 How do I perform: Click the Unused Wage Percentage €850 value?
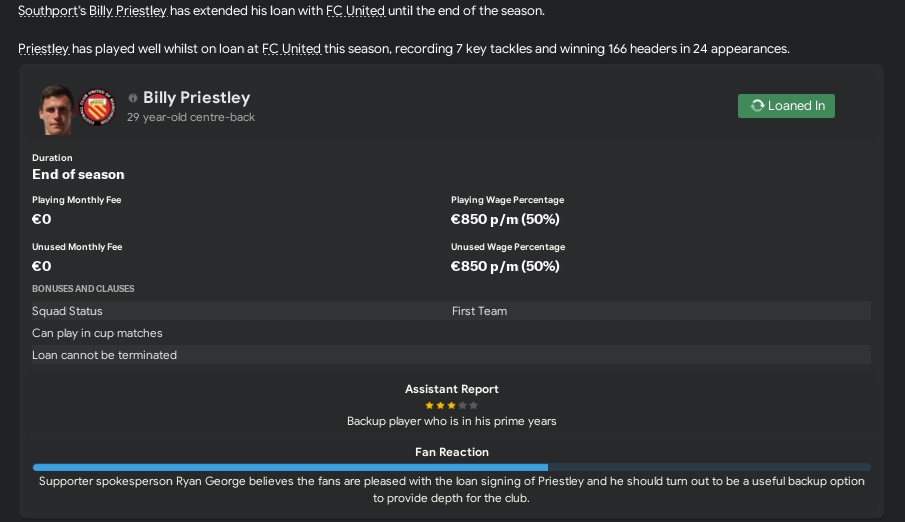[x=505, y=266]
